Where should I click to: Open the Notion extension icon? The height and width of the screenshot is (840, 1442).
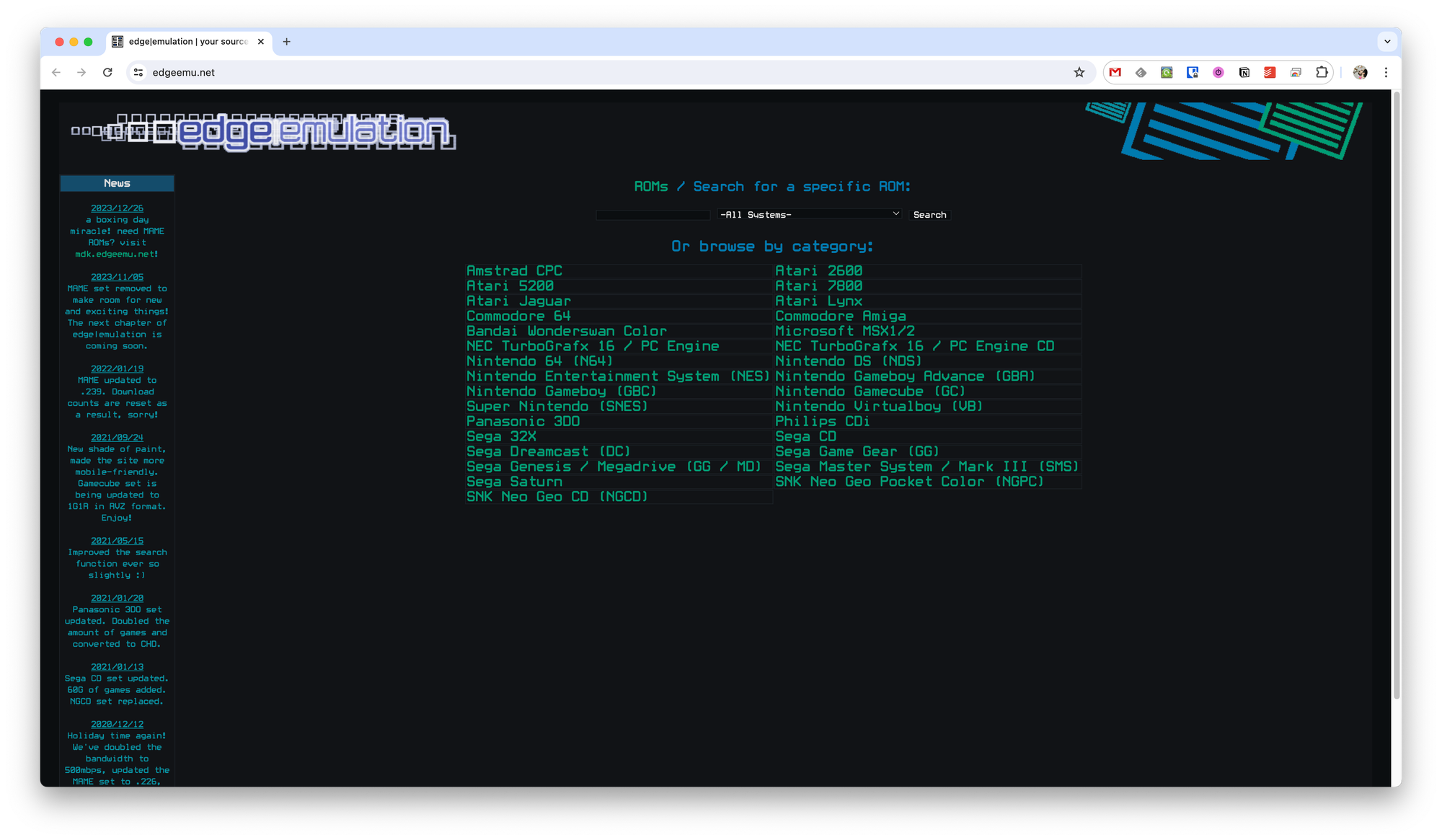[1244, 72]
